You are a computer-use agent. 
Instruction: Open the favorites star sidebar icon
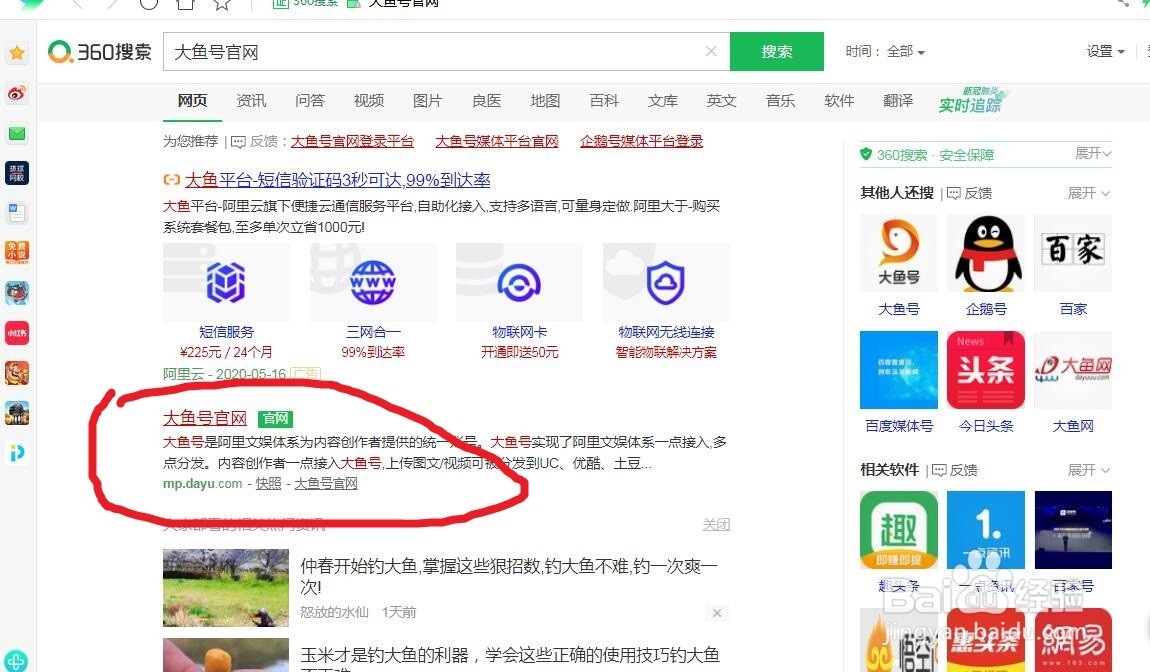click(17, 53)
